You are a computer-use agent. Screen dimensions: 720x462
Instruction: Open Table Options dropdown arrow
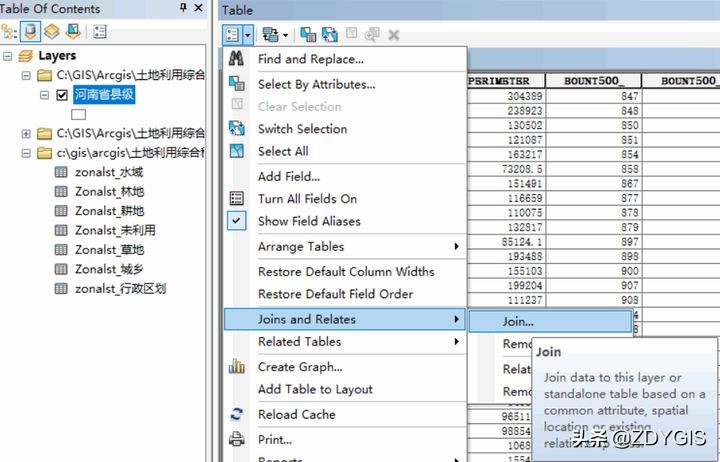[248, 34]
